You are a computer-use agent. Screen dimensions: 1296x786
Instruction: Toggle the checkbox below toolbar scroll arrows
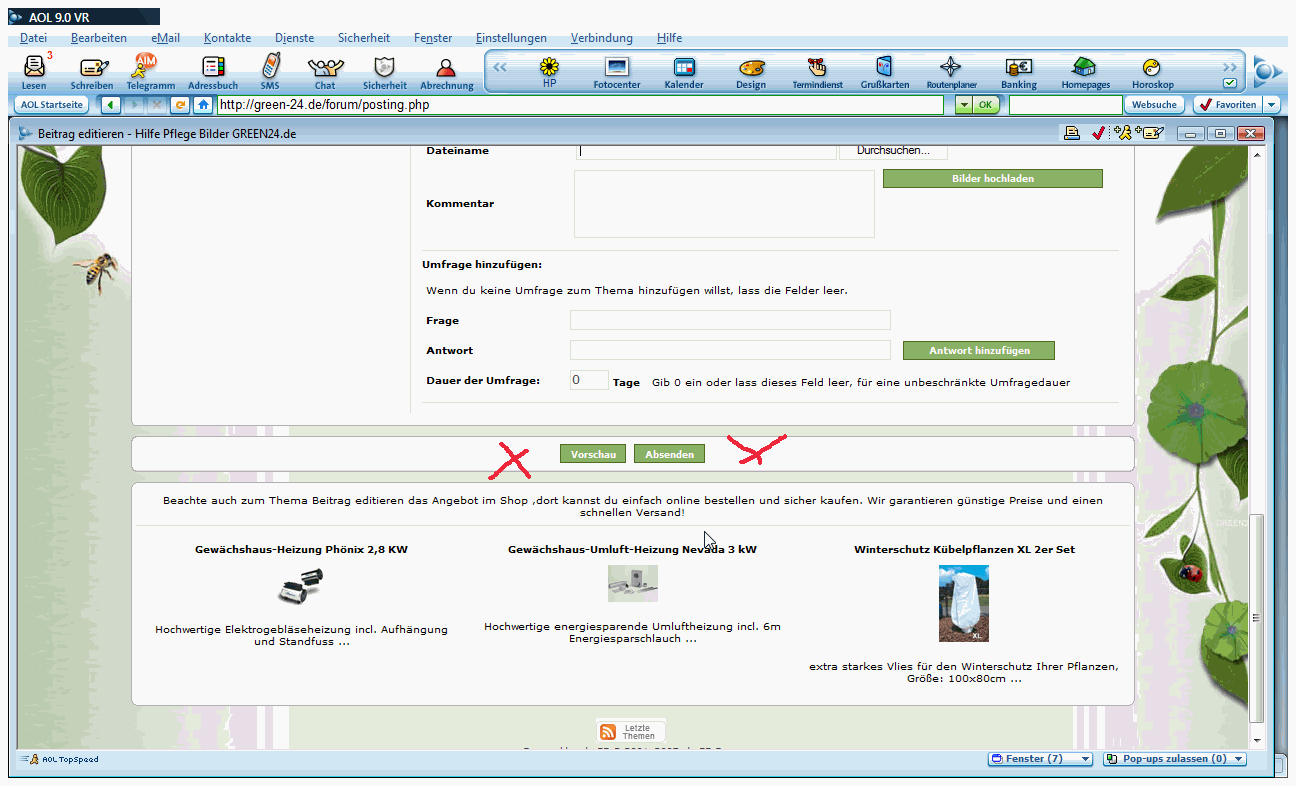(x=1230, y=83)
